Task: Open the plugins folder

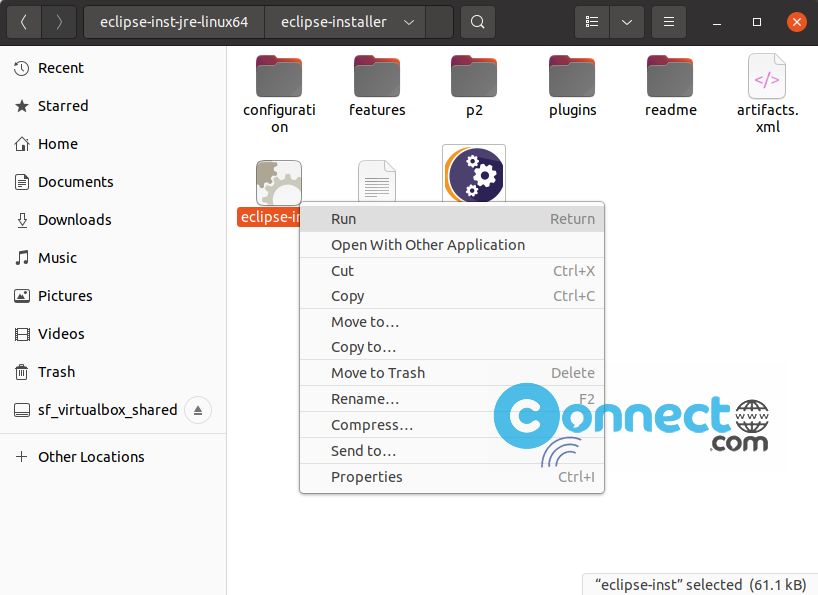Action: click(x=572, y=87)
